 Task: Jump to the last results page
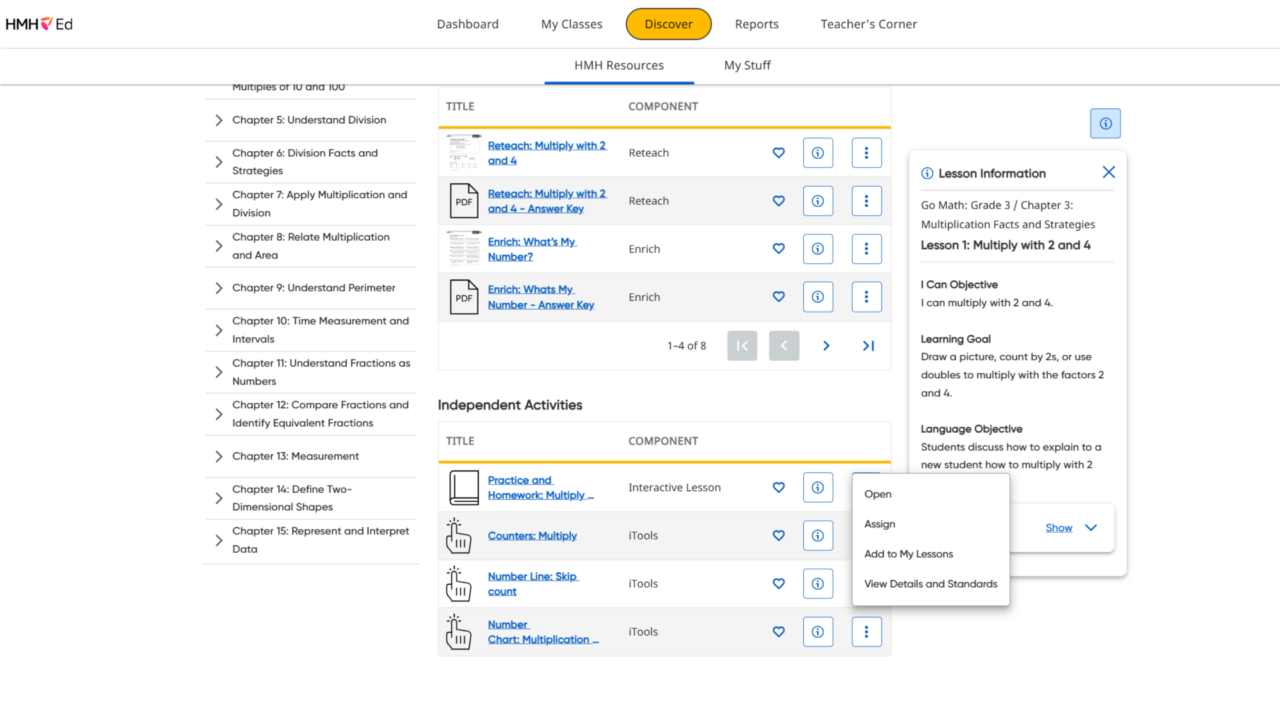(867, 345)
